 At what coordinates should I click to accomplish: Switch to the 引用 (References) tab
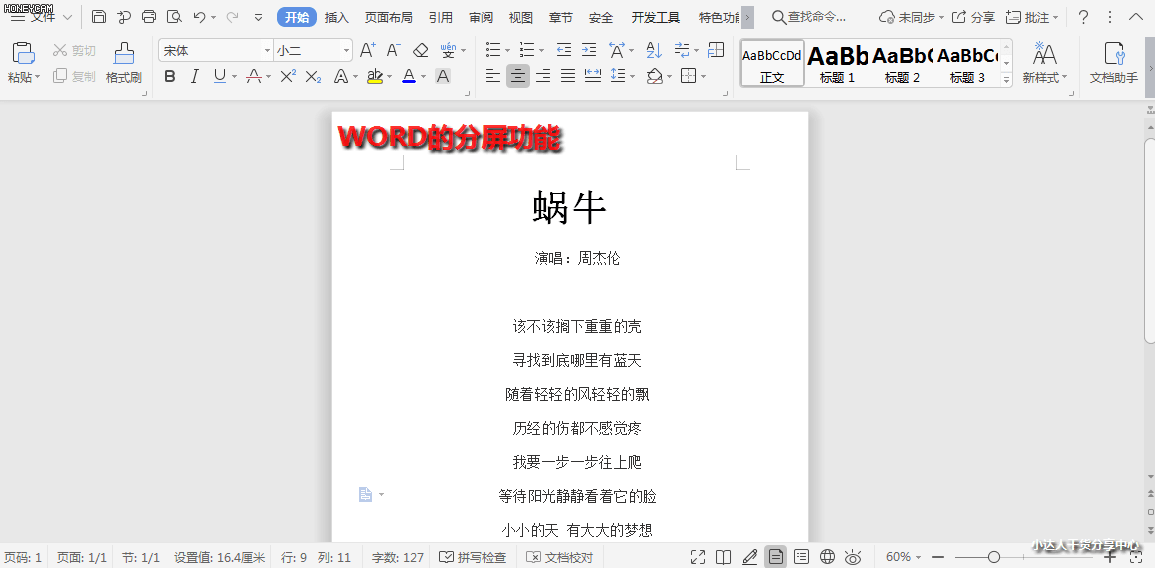(440, 18)
